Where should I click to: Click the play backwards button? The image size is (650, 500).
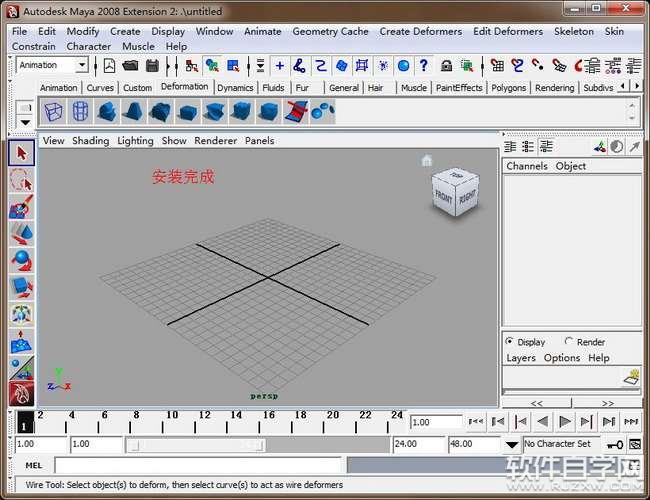tap(542, 422)
